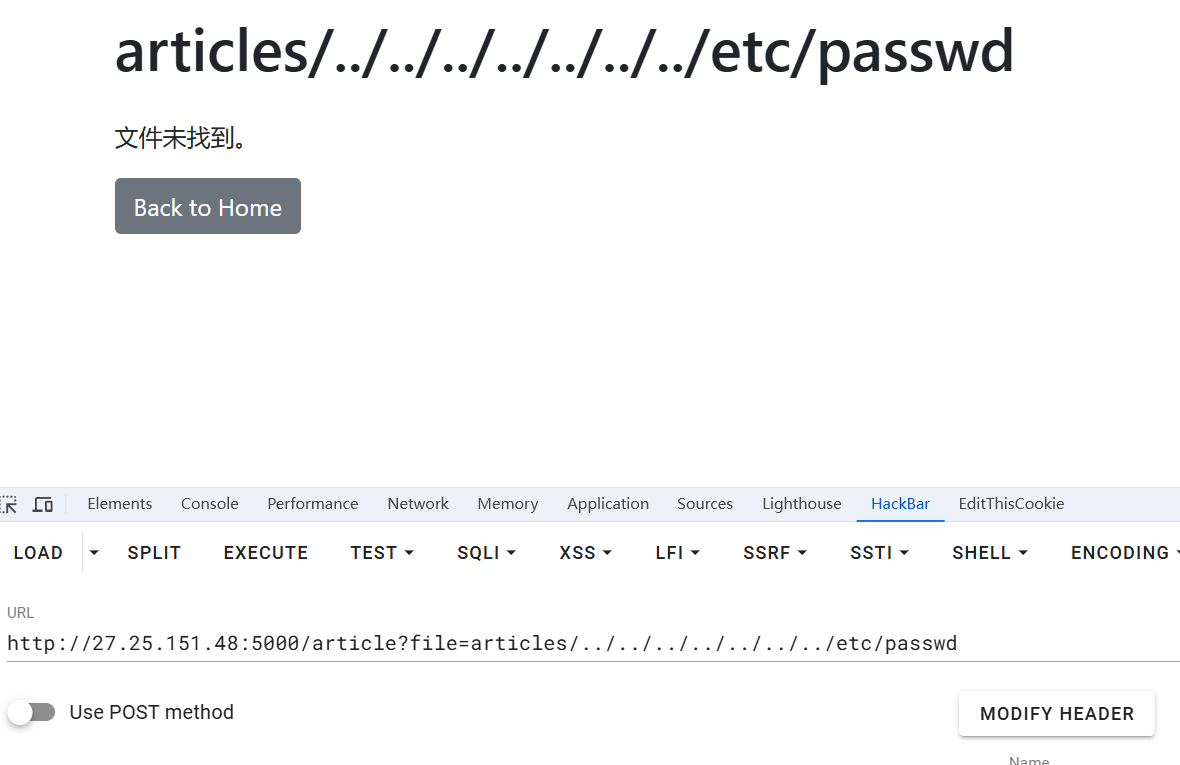
Task: Open the dropdown arrow next to LOAD
Action: coord(94,552)
